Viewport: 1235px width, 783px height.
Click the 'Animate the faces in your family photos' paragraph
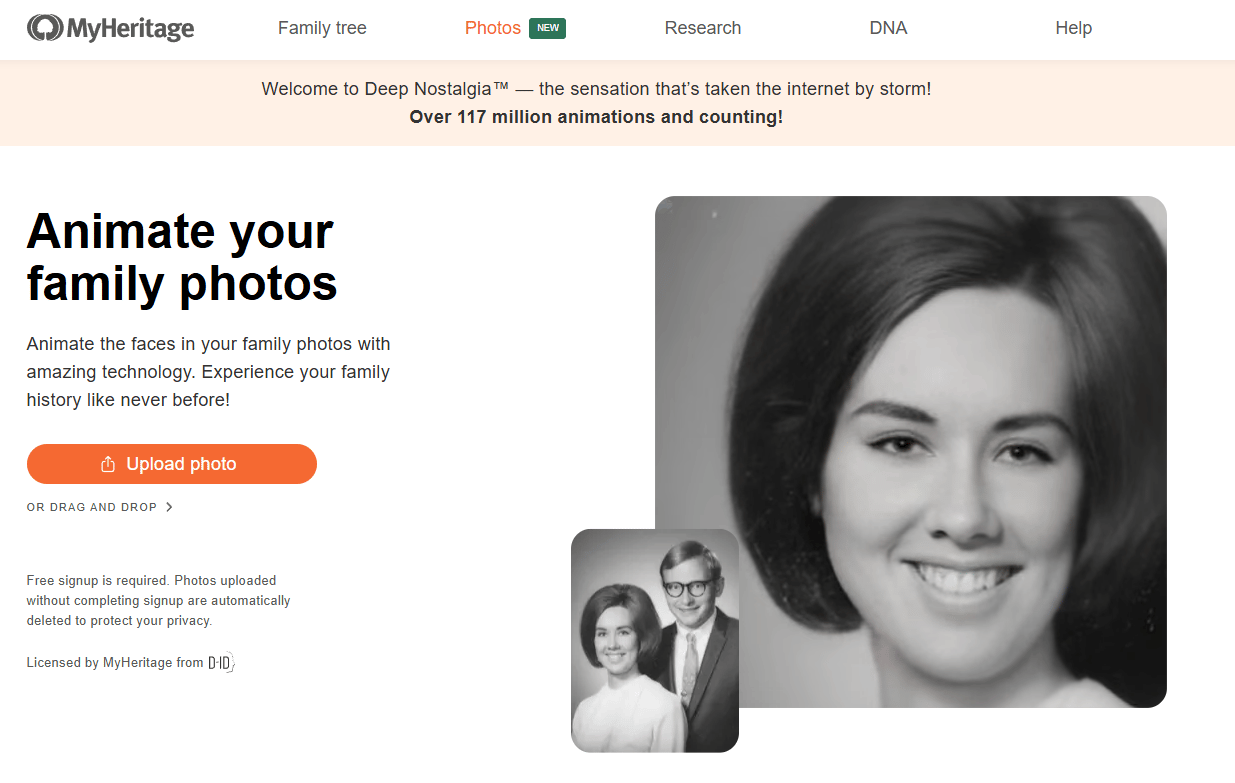[208, 372]
